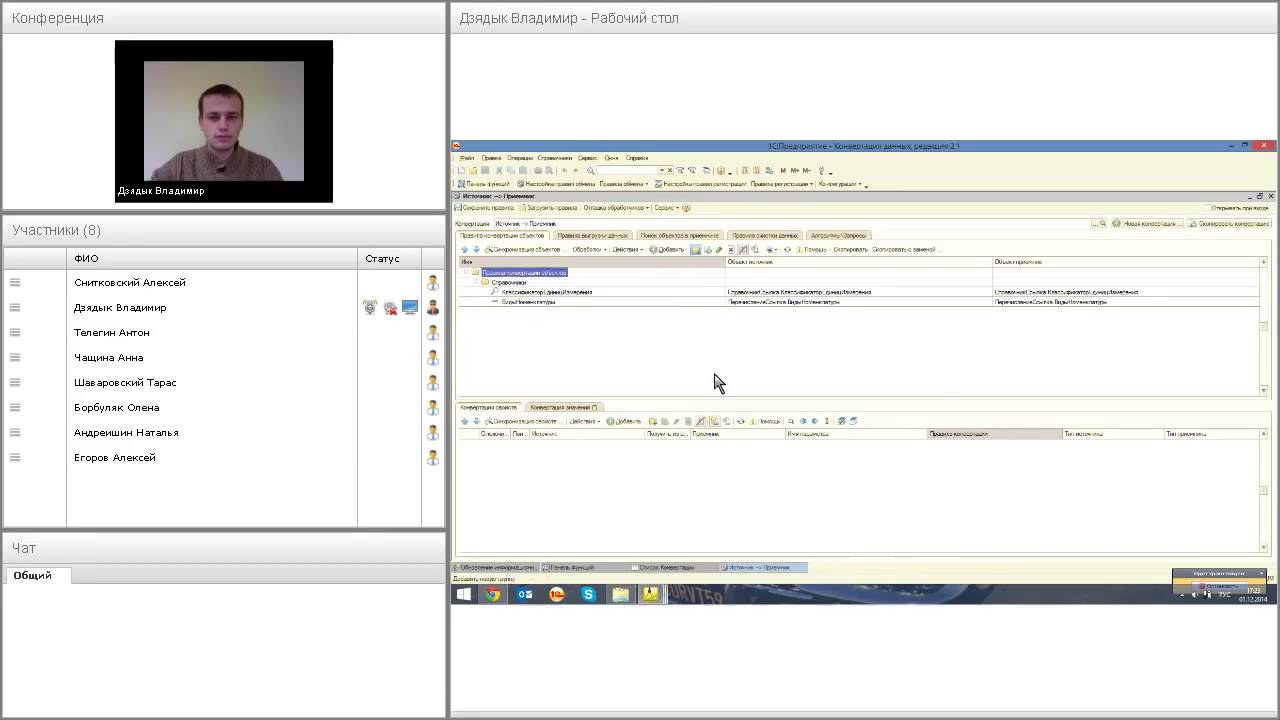
Task: Click the Print icon in main toolbar
Action: tap(538, 170)
